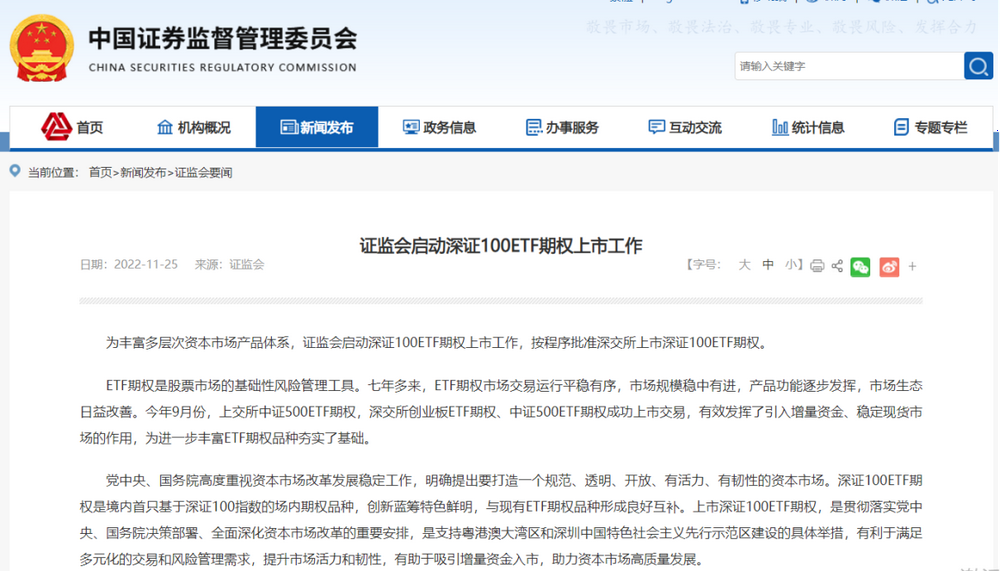
Task: Set font size to 大
Action: [744, 265]
